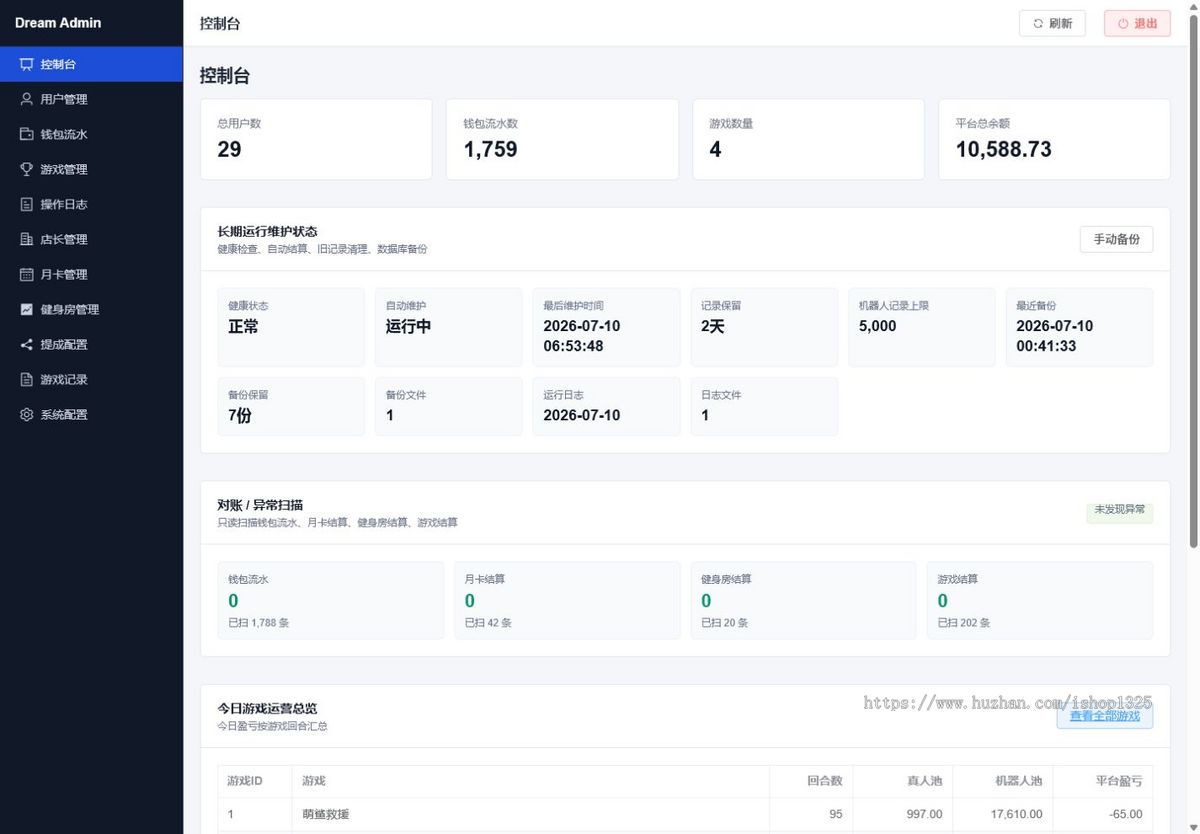Start a 手动备份 manual backup
The width and height of the screenshot is (1200, 834).
click(x=1116, y=239)
